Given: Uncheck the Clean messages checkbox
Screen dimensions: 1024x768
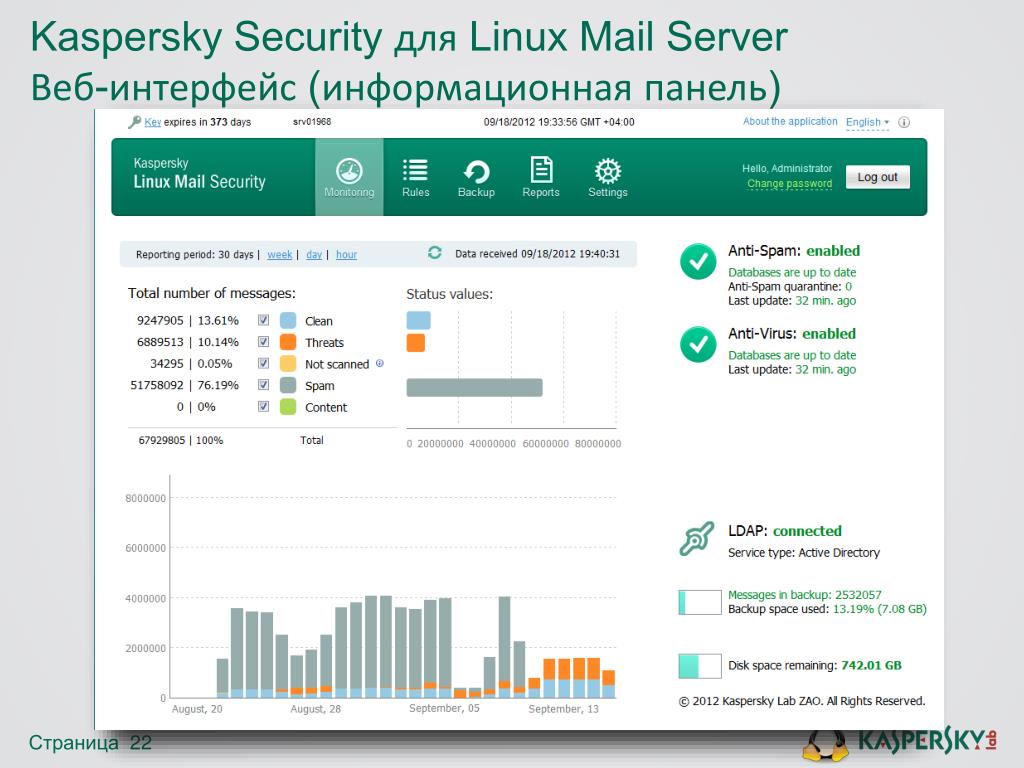Looking at the screenshot, I should (x=263, y=320).
